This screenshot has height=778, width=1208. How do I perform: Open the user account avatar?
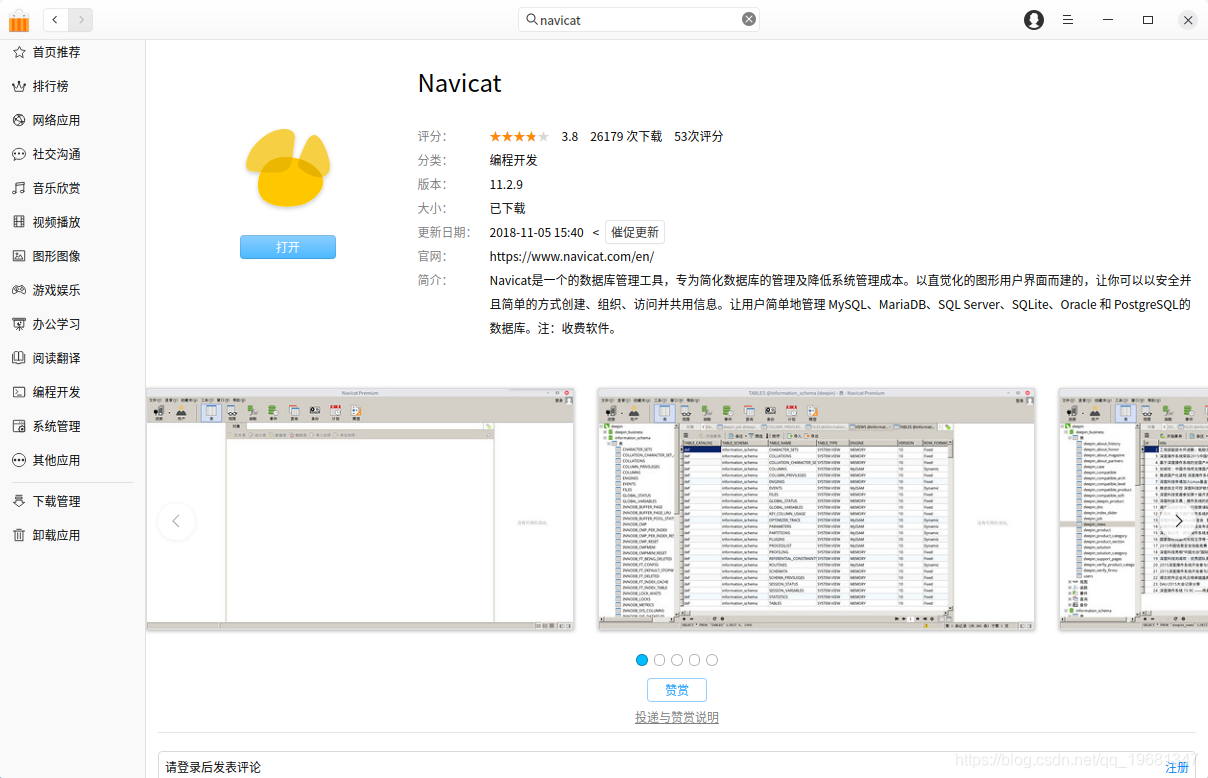[x=1034, y=20]
